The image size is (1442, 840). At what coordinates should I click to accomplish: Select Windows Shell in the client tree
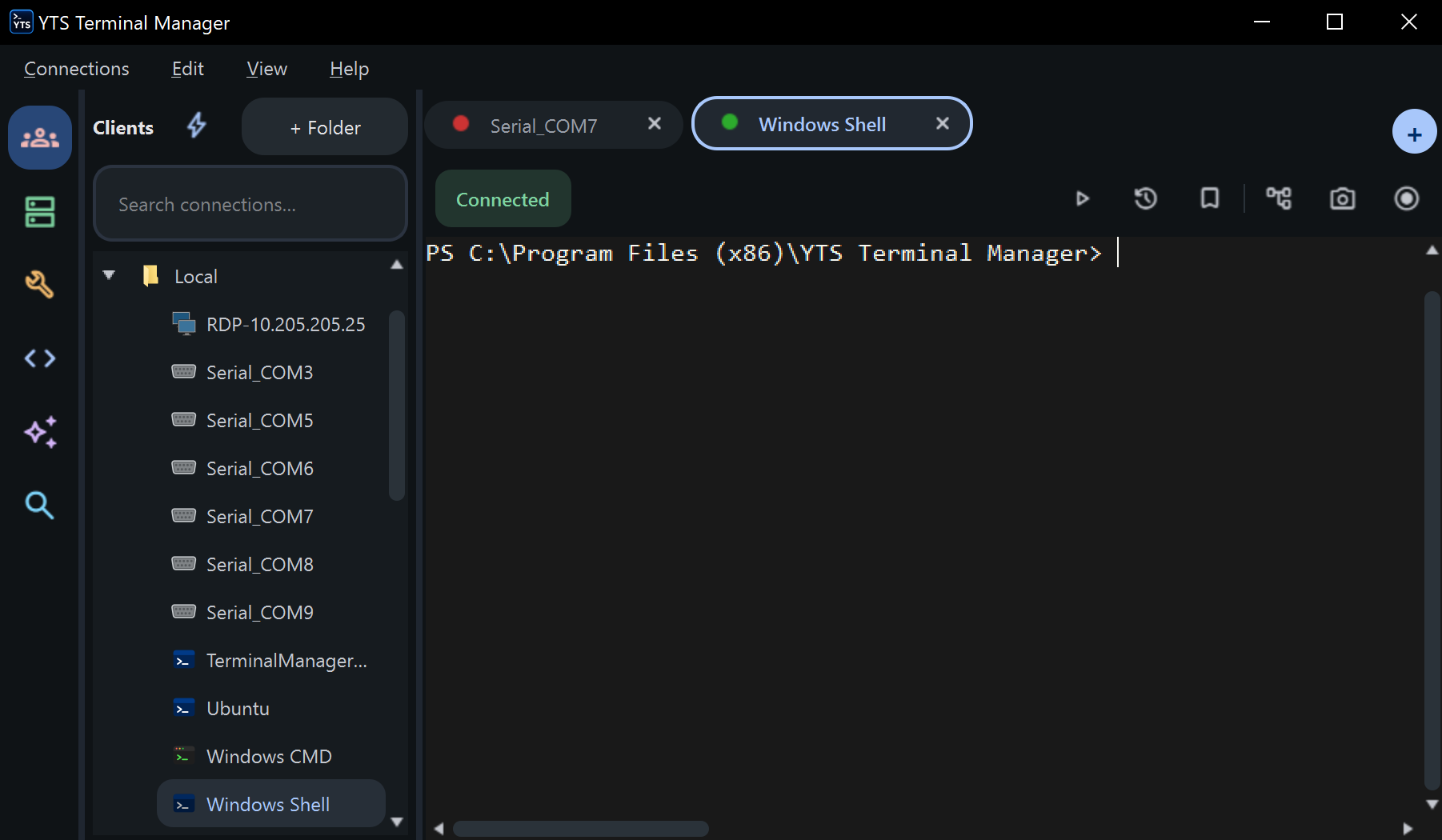[x=271, y=803]
